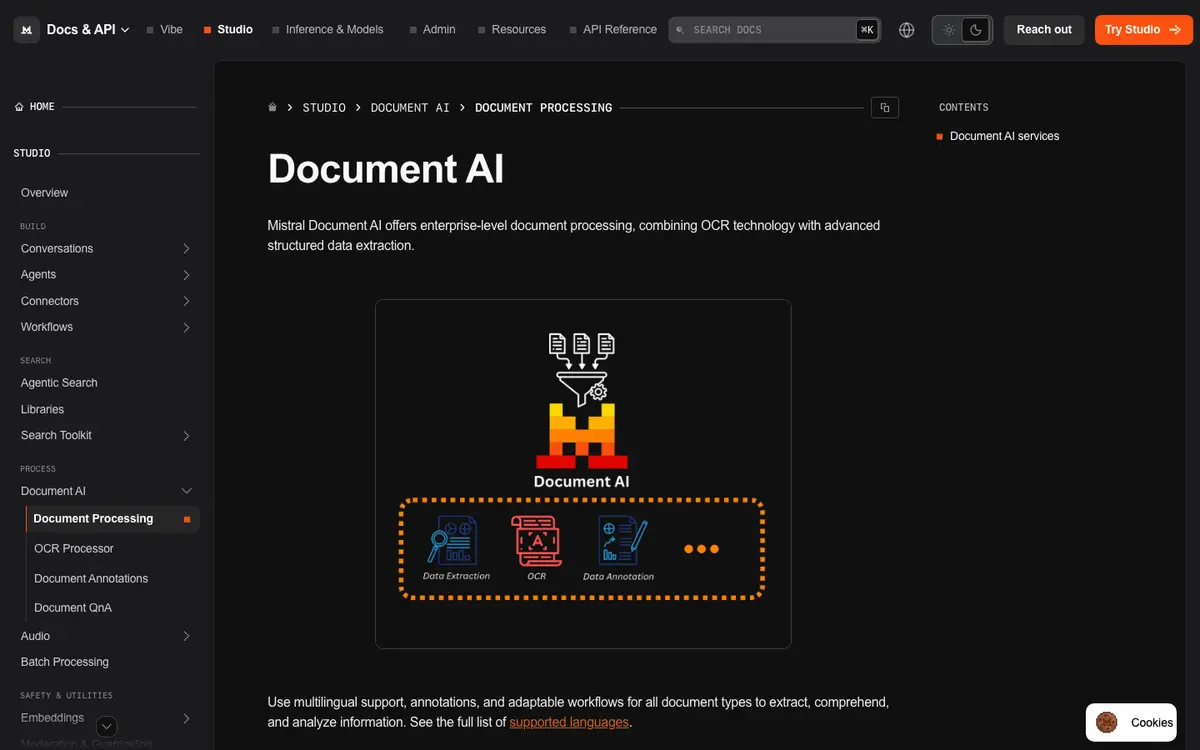Click the breadcrumb home icon
Screen dimensions: 1200x750
tap(272, 107)
